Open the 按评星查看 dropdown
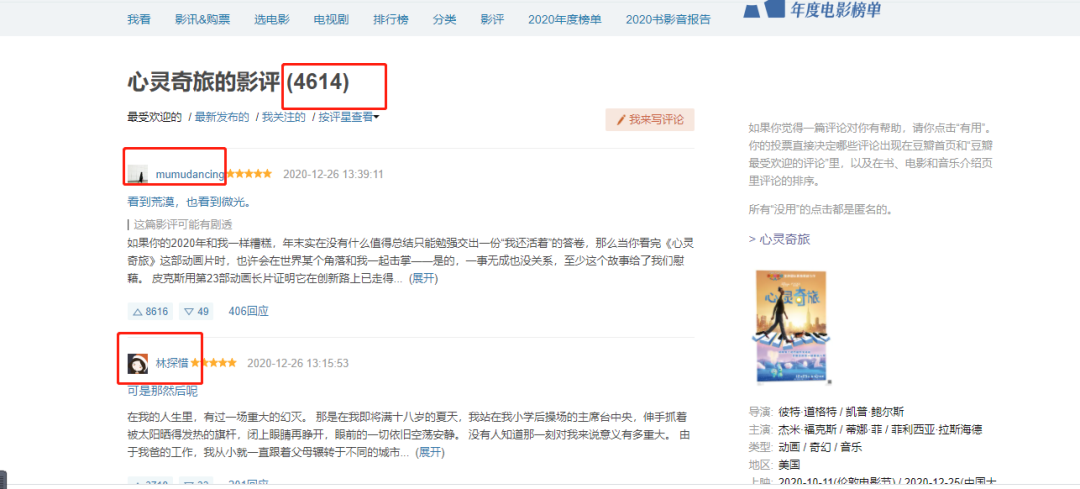Viewport: 1080px width, 489px height. pos(349,117)
